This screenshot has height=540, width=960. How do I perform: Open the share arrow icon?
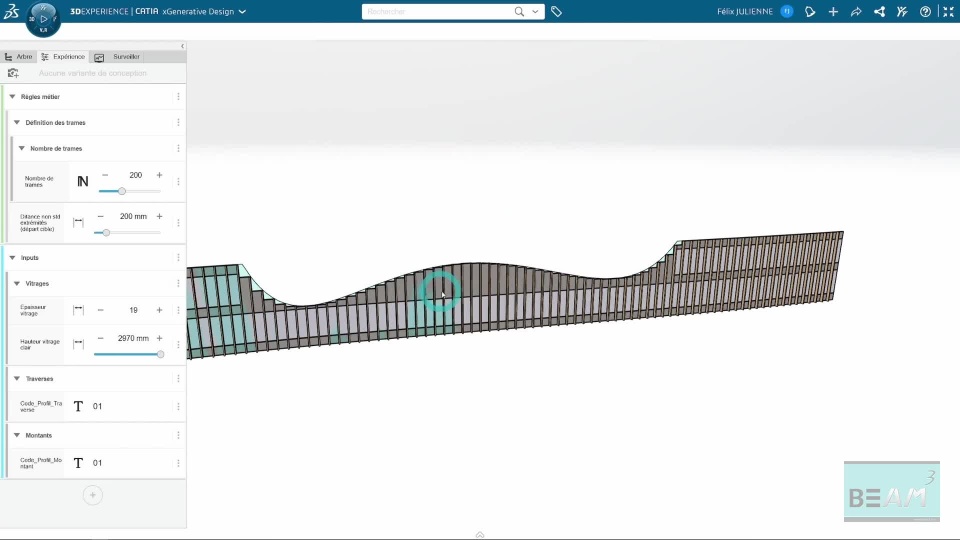856,12
